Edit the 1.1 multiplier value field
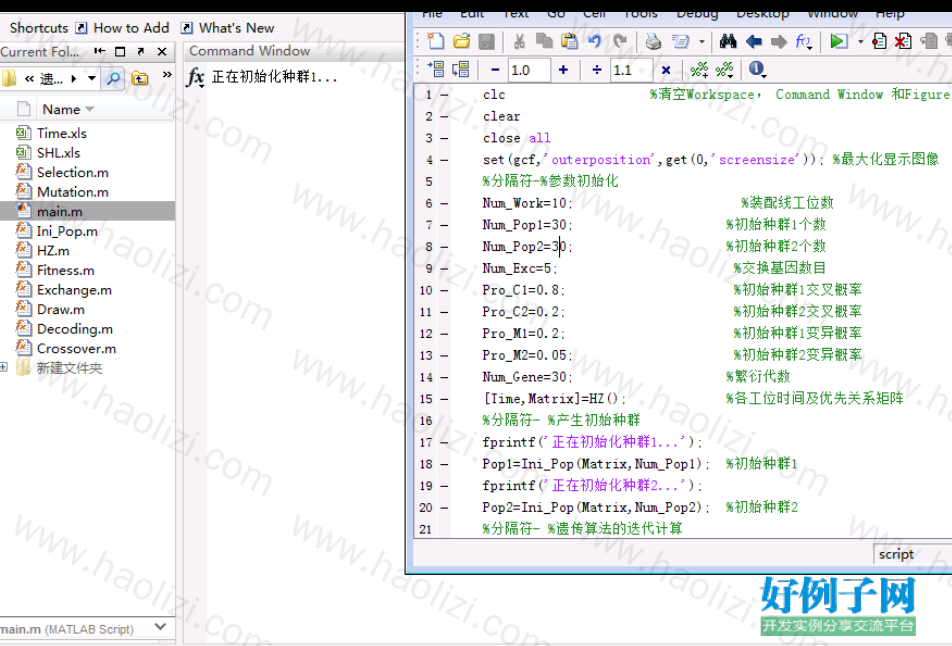 pos(631,70)
